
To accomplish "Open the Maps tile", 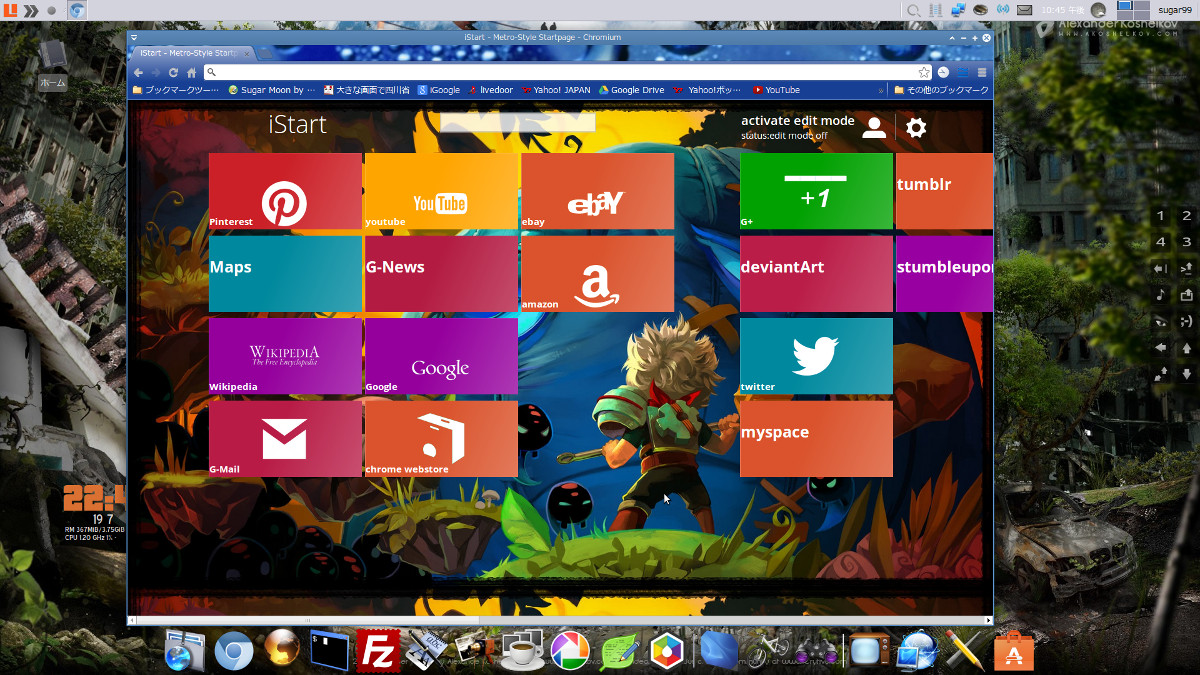I will (x=285, y=274).
